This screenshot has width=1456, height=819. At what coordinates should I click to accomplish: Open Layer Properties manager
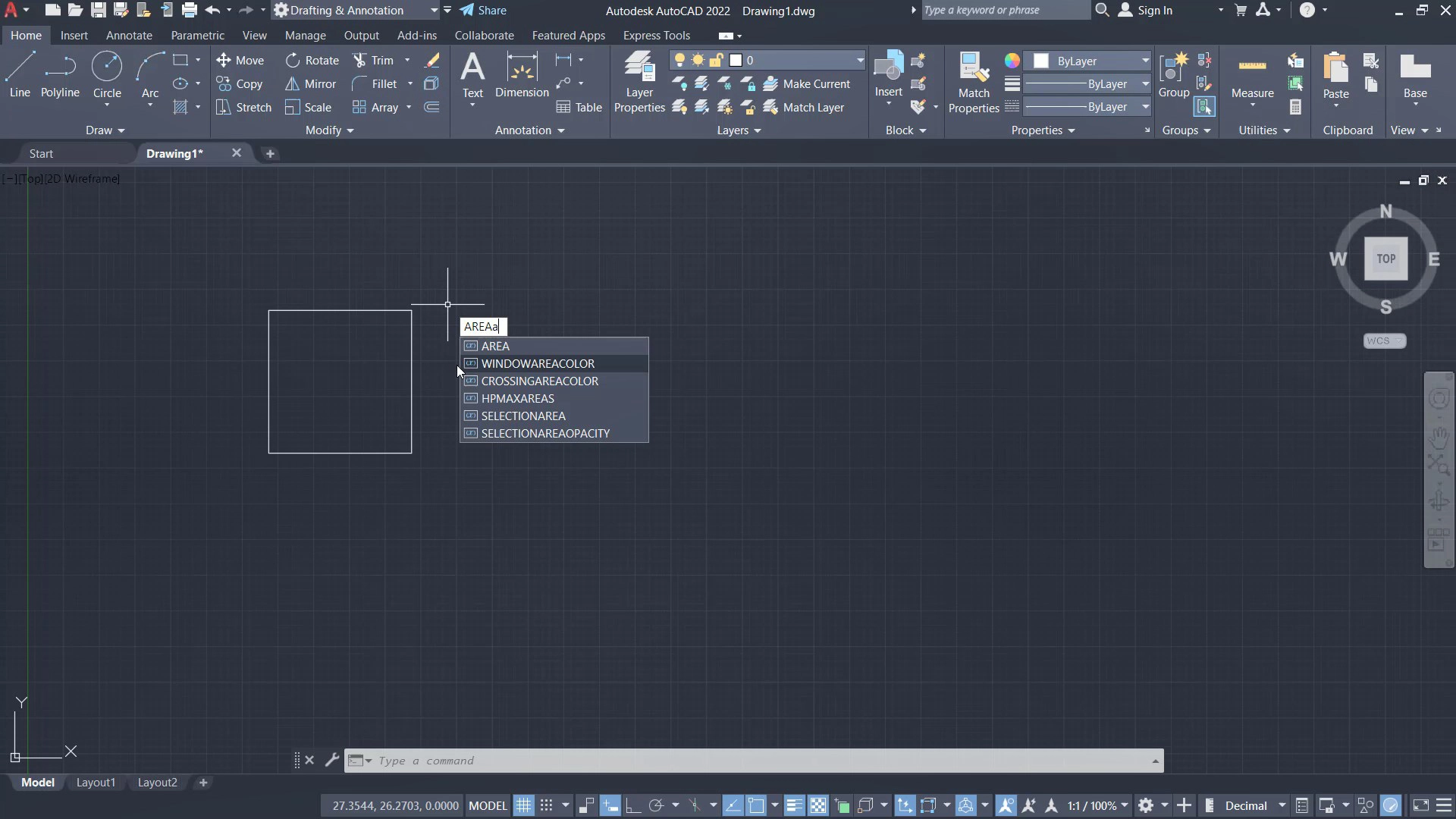[639, 82]
